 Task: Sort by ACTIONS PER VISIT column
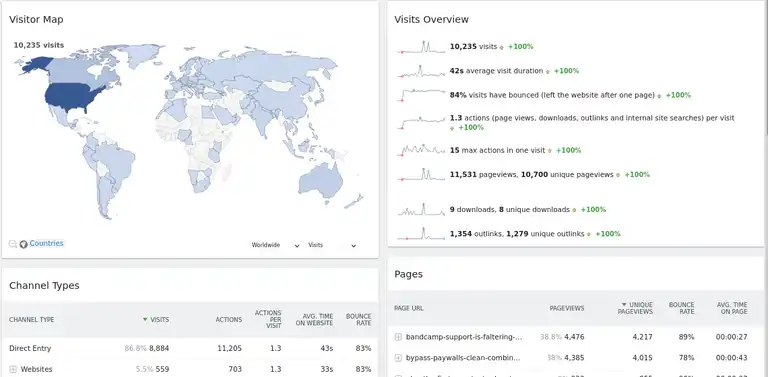coord(268,319)
